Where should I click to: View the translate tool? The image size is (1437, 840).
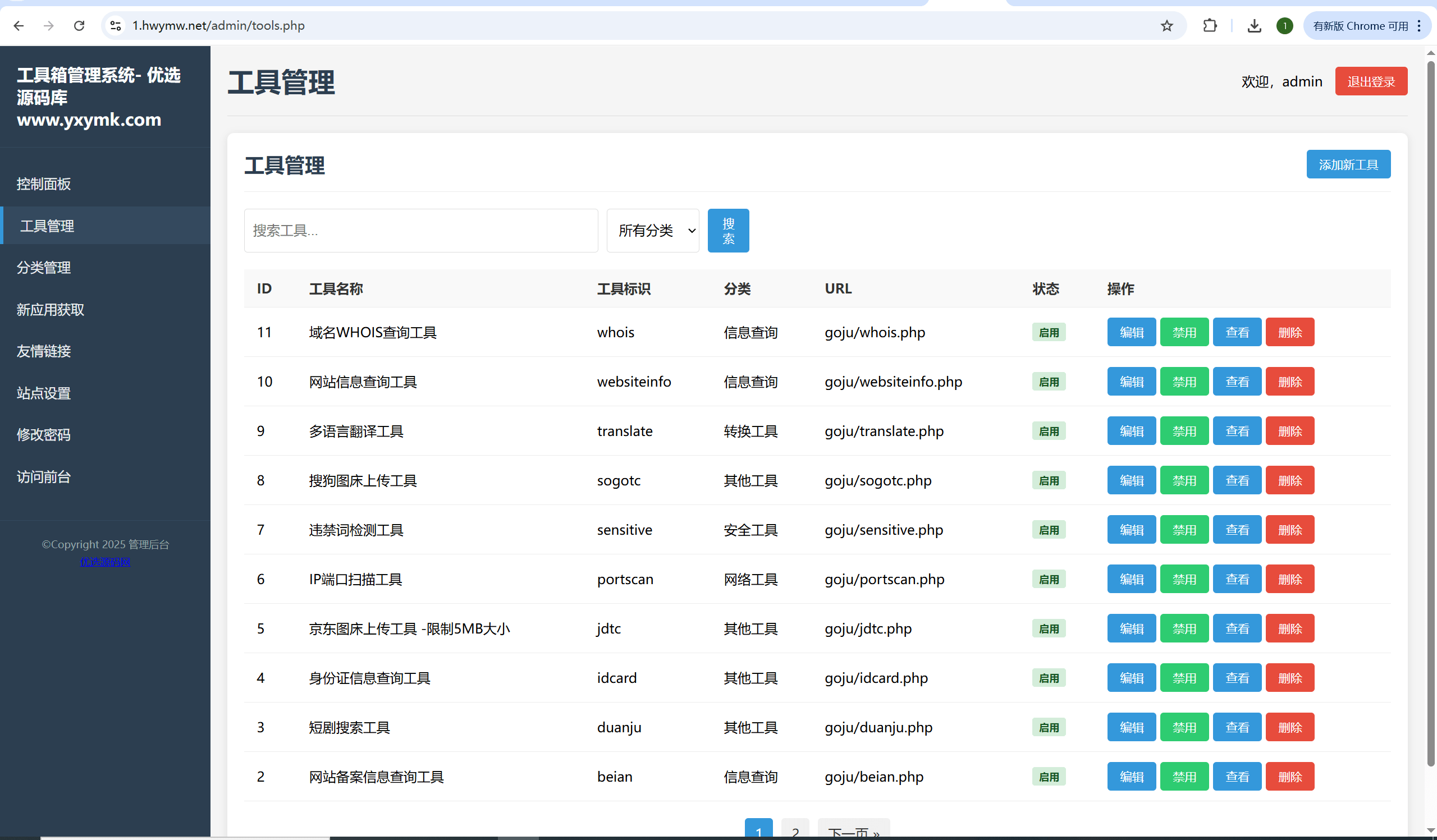1237,431
